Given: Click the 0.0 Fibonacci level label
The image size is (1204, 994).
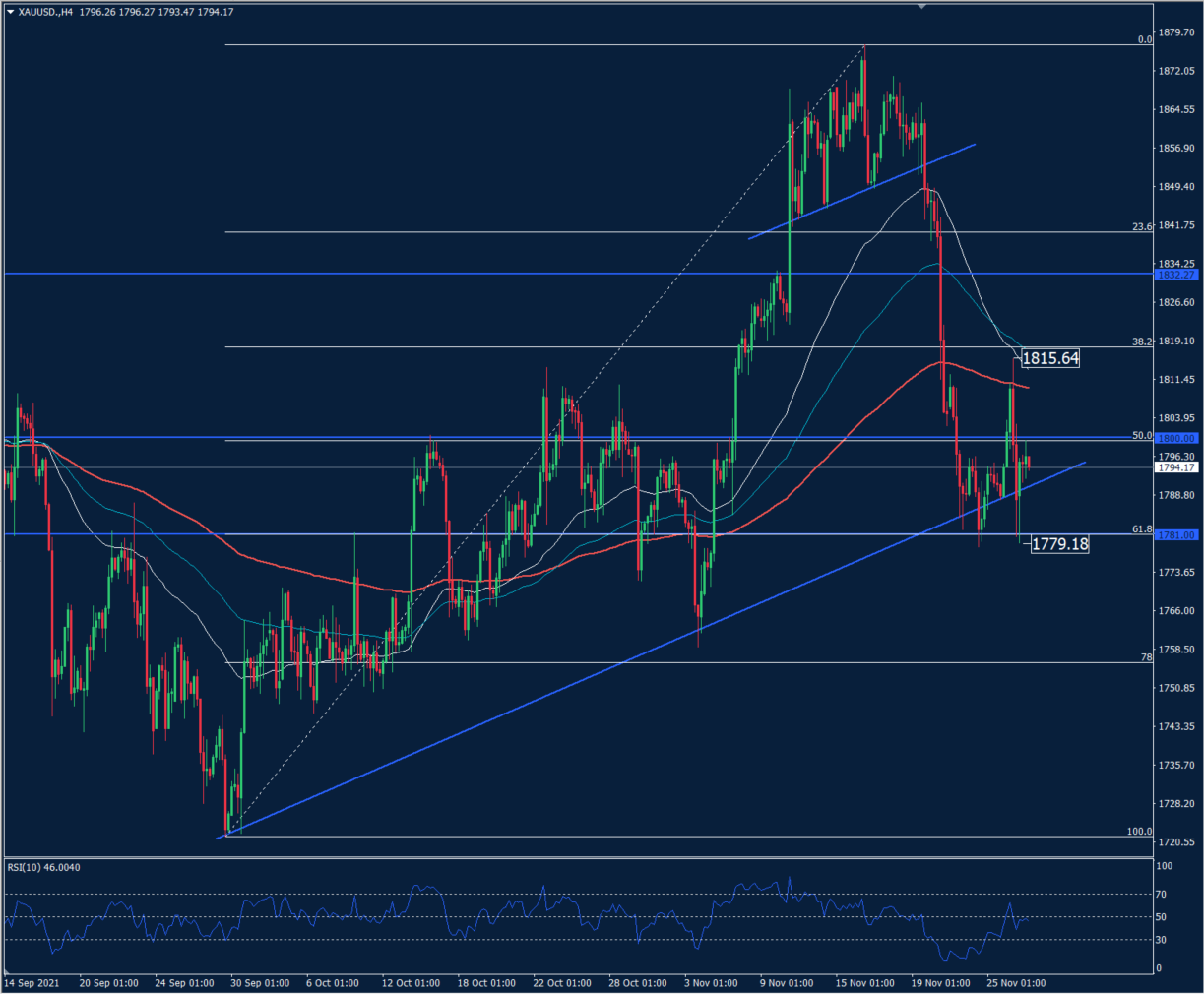Looking at the screenshot, I should [1144, 40].
